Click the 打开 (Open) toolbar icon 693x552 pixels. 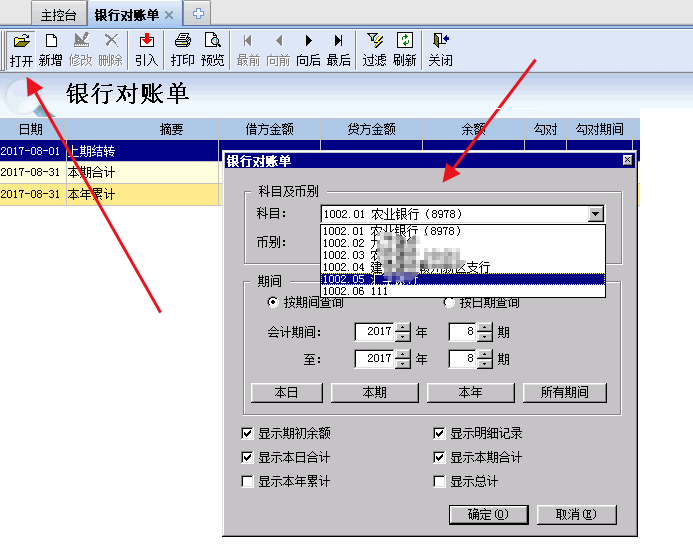click(x=21, y=49)
